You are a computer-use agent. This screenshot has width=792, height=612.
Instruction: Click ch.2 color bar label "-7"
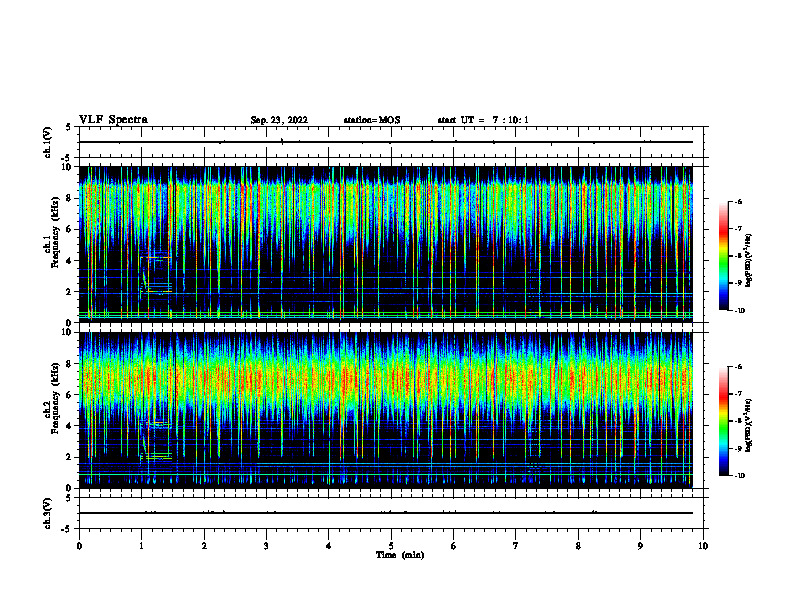point(738,394)
